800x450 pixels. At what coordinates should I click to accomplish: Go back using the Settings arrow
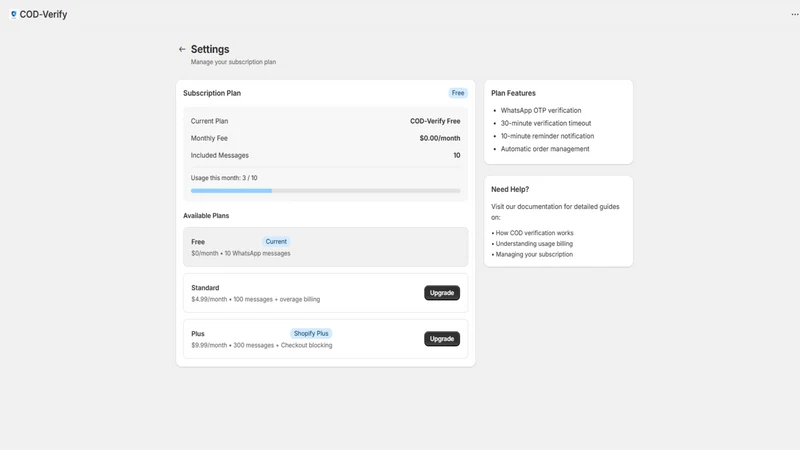(182, 49)
